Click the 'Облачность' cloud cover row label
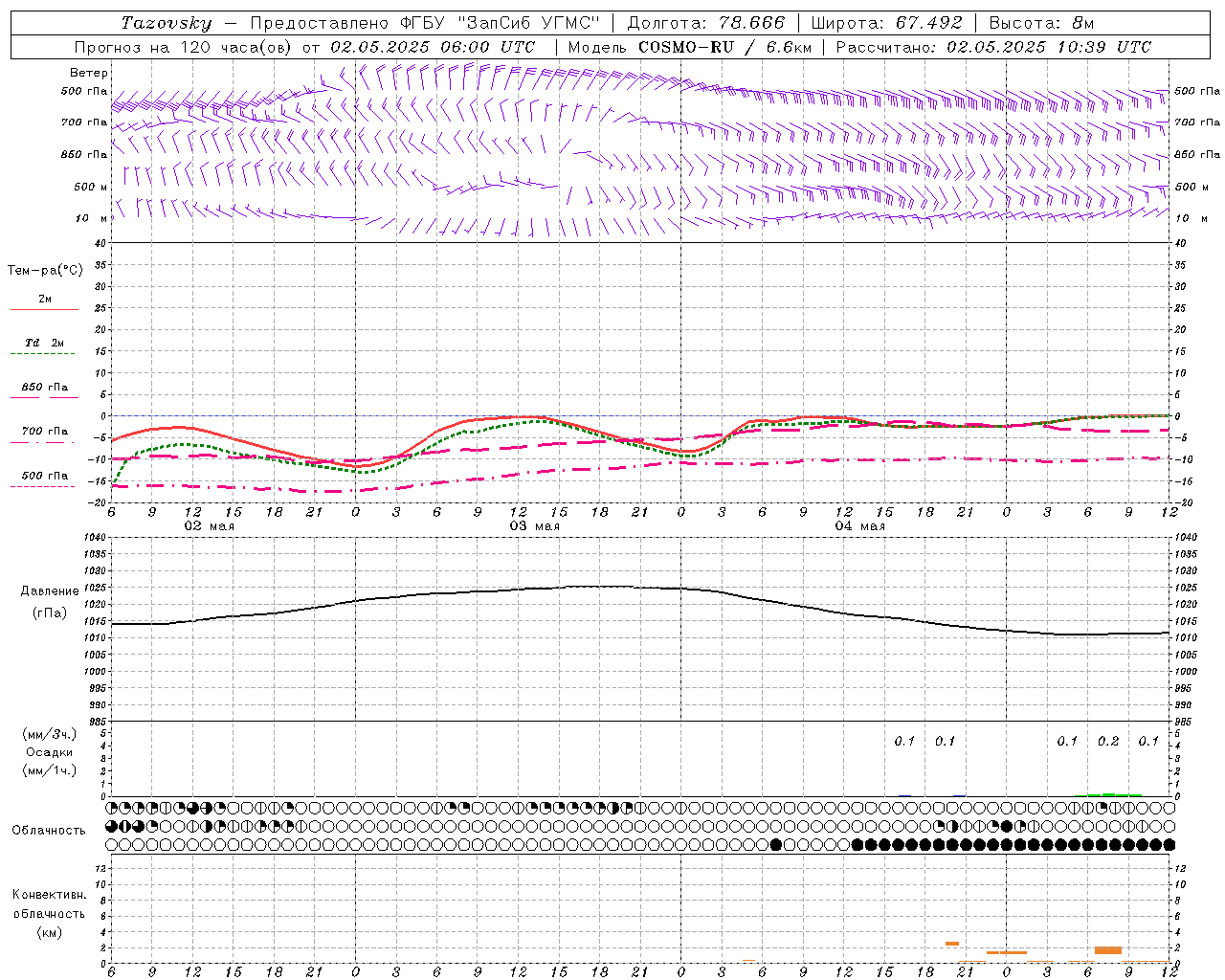1225x980 pixels. point(49,831)
